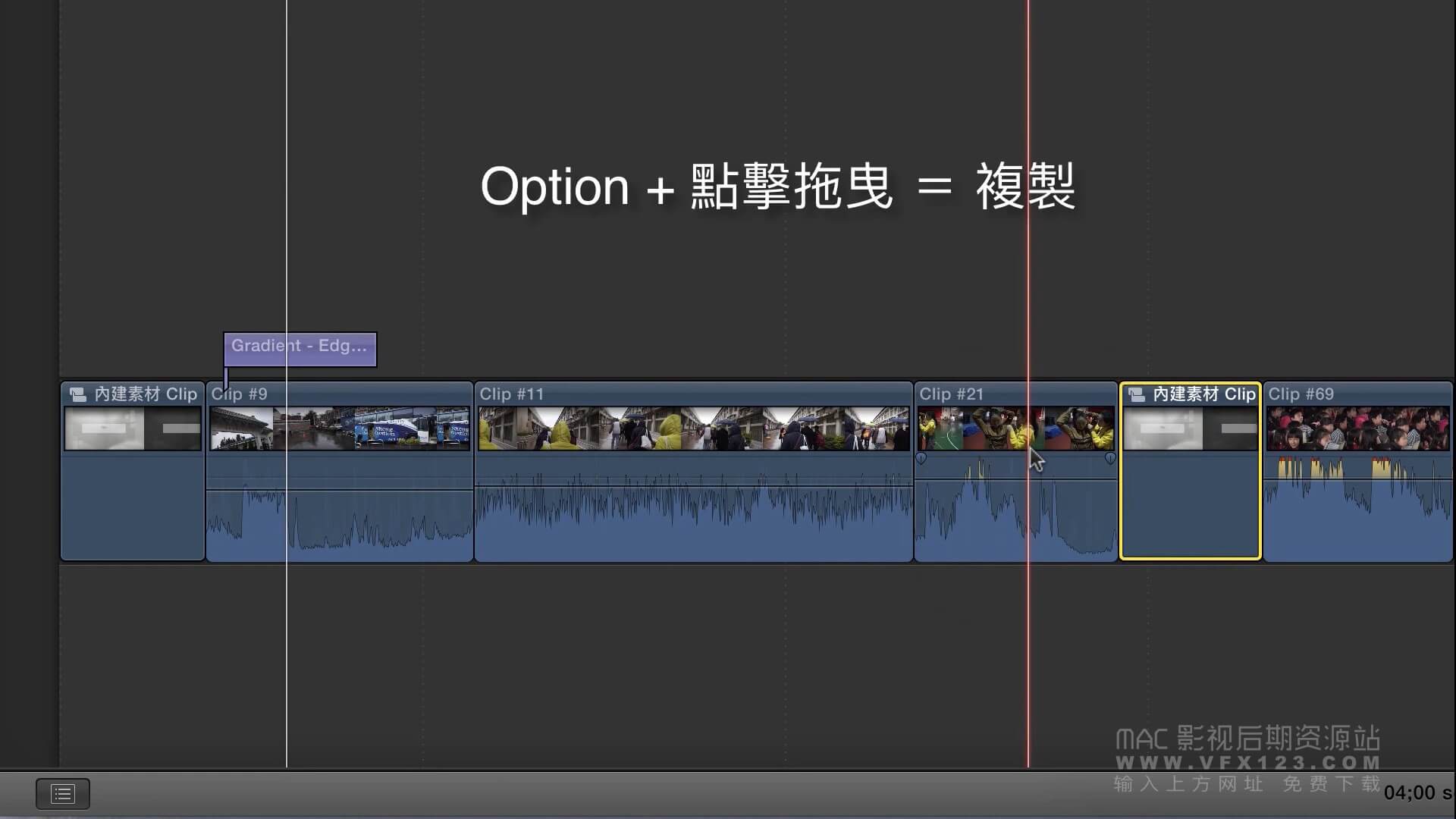Click Clip #11 audio waveform area
The height and width of the screenshot is (819, 1456).
[693, 507]
